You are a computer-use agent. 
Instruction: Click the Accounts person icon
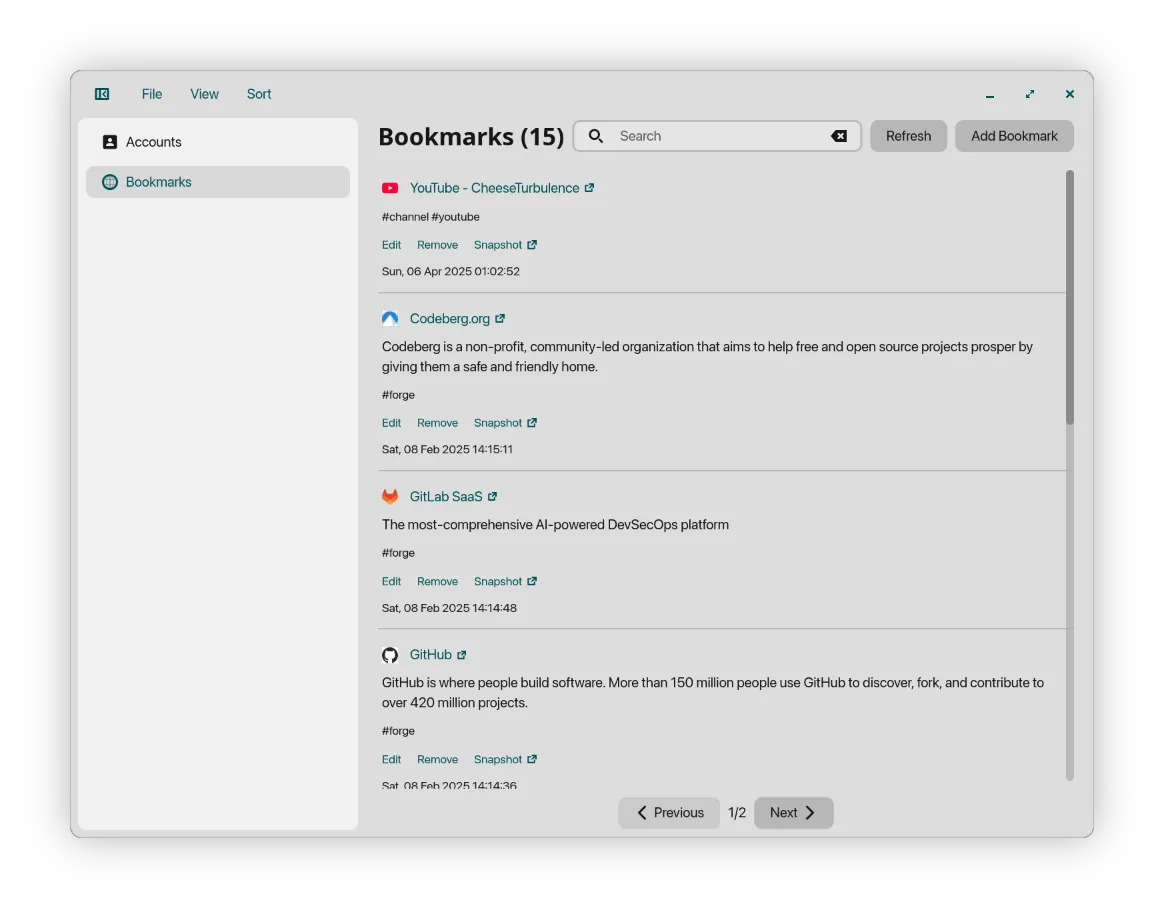click(110, 142)
